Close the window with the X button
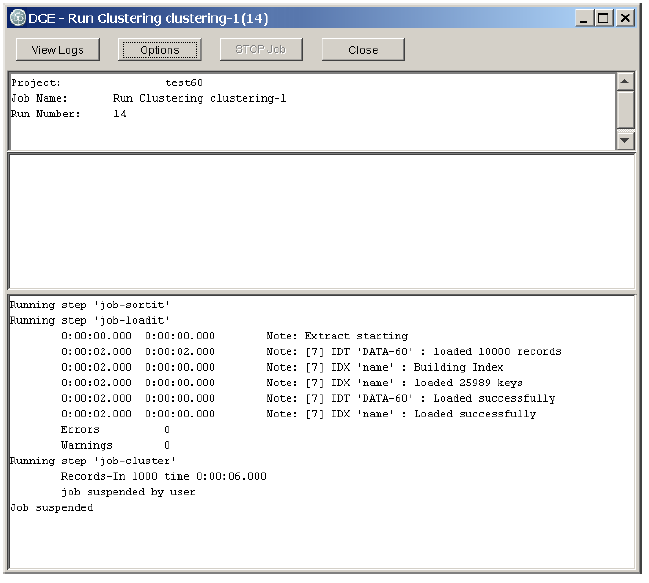Viewport: 649px width, 583px height. click(x=625, y=18)
